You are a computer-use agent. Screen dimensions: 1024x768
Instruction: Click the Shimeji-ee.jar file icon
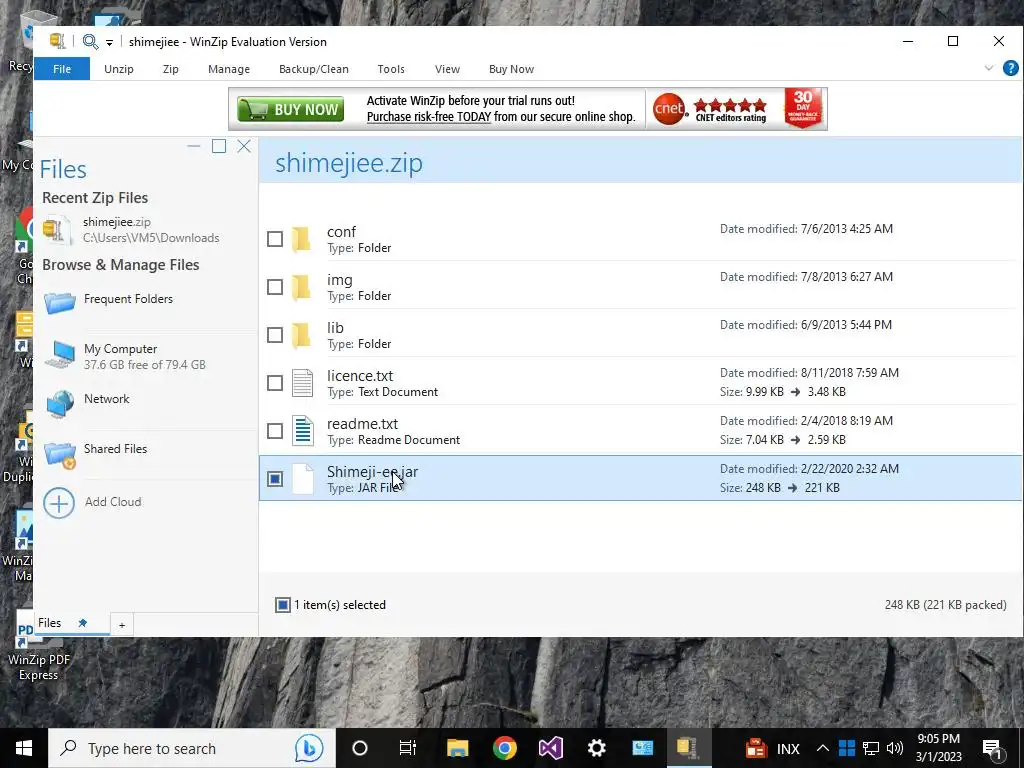[x=302, y=479]
